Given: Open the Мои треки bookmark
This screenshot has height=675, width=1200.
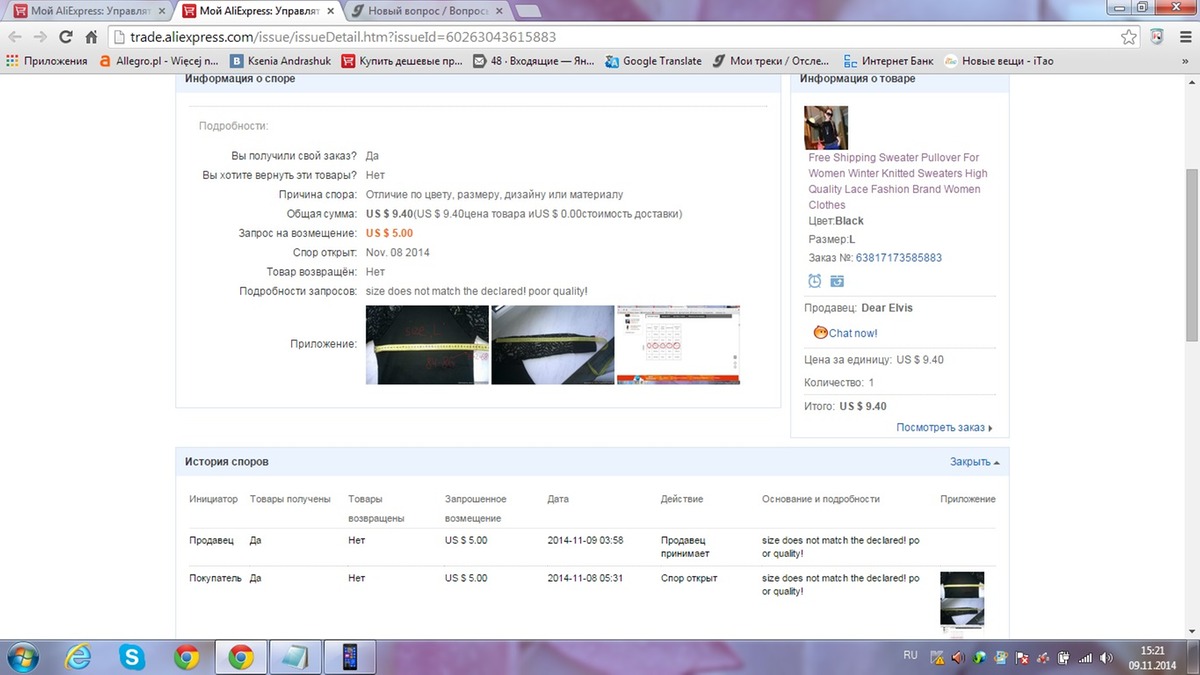Looking at the screenshot, I should tap(772, 61).
